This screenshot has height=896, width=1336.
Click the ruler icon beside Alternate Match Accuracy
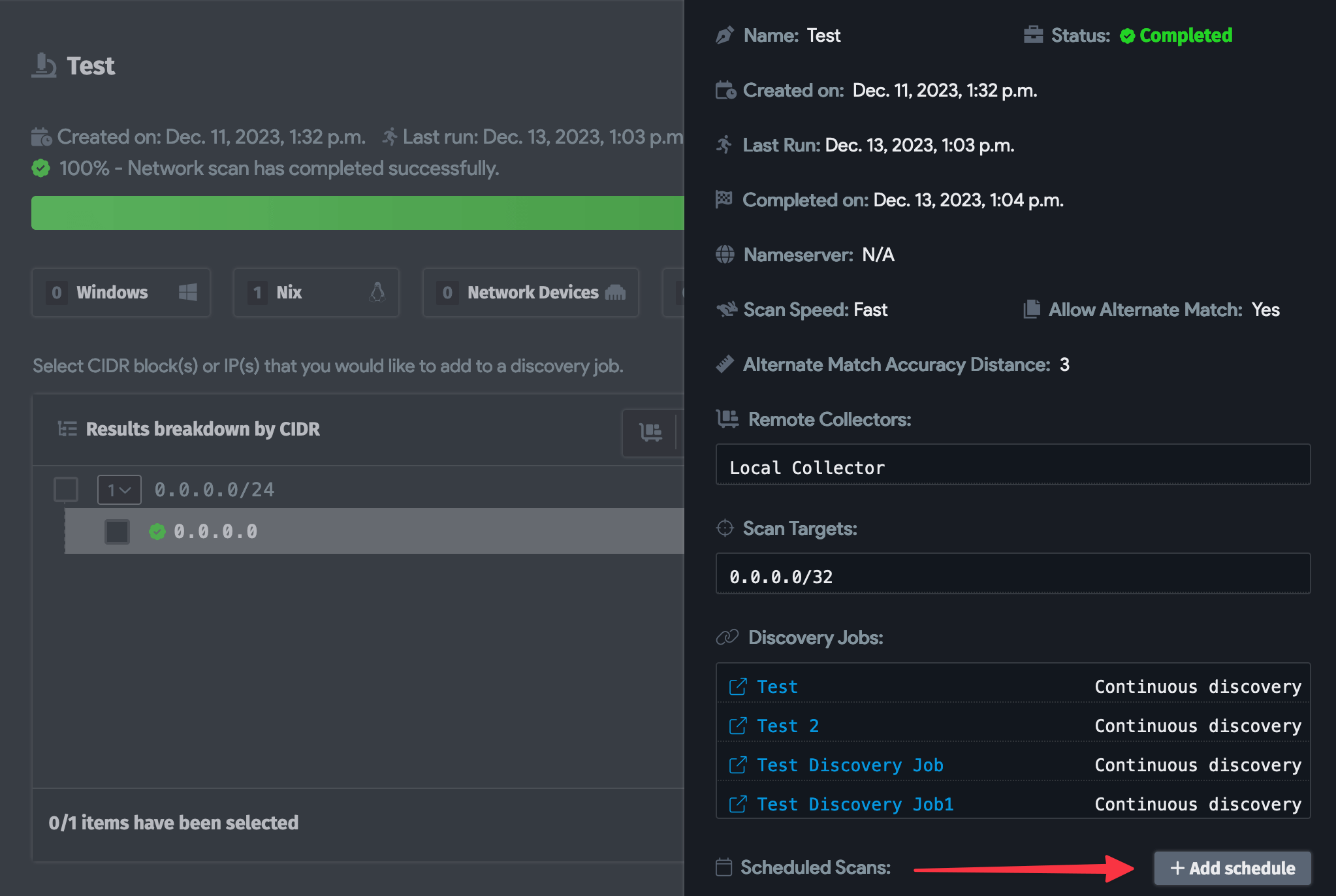tap(725, 364)
